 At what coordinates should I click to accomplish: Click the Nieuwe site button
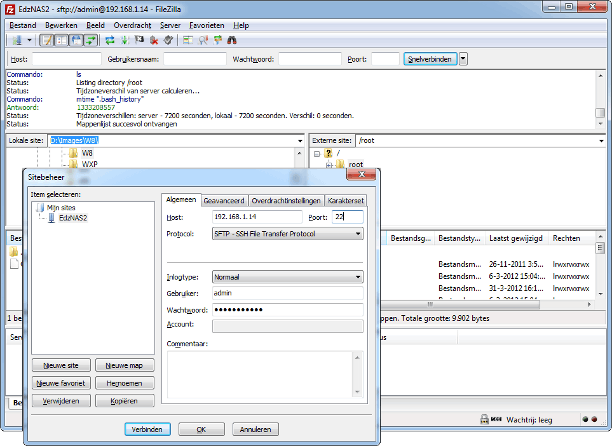(x=61, y=366)
